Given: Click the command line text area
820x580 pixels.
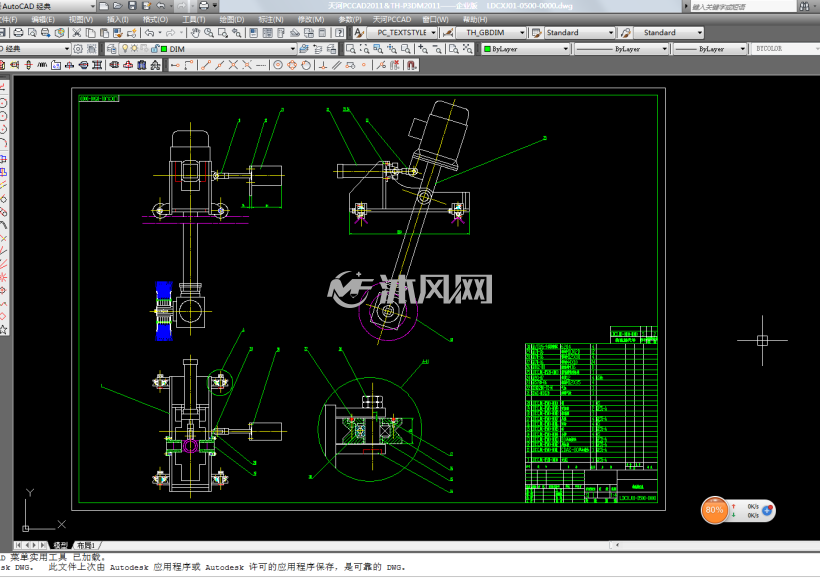Looking at the screenshot, I should (410, 563).
